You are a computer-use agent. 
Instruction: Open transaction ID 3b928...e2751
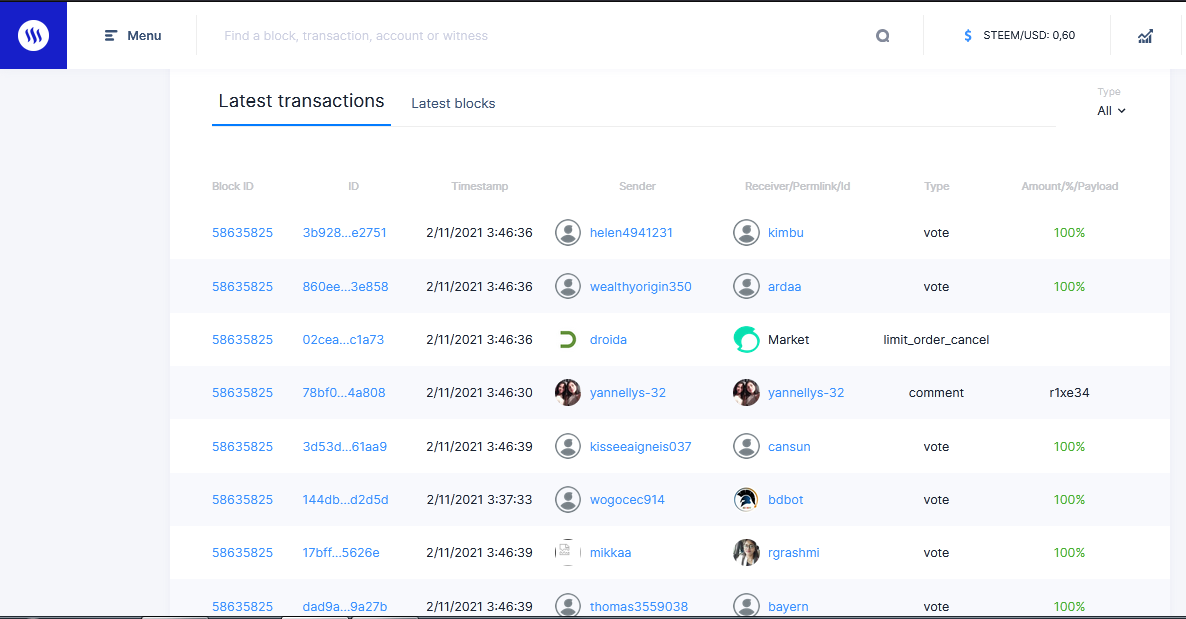[344, 233]
